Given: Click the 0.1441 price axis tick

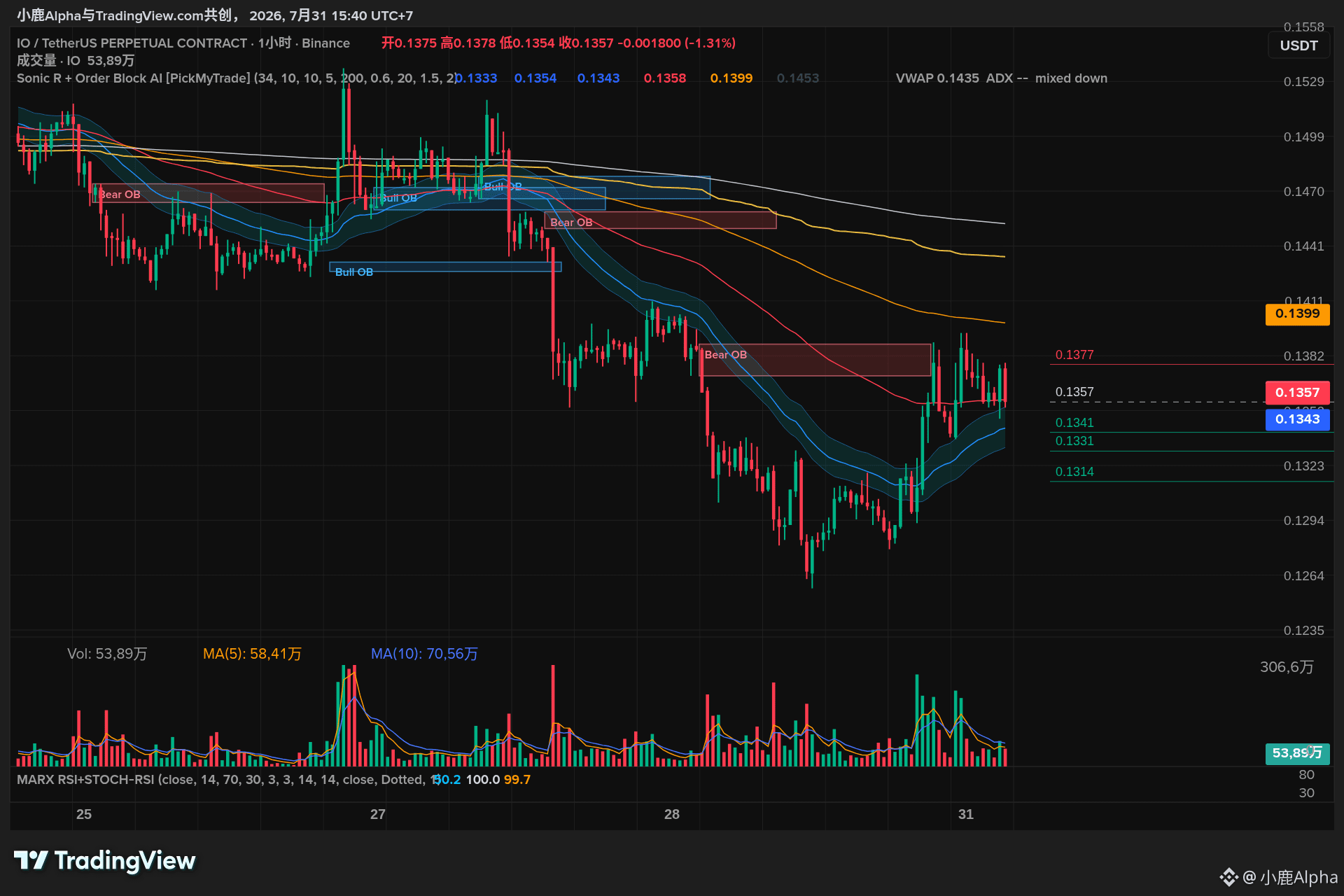Looking at the screenshot, I should tap(1303, 246).
